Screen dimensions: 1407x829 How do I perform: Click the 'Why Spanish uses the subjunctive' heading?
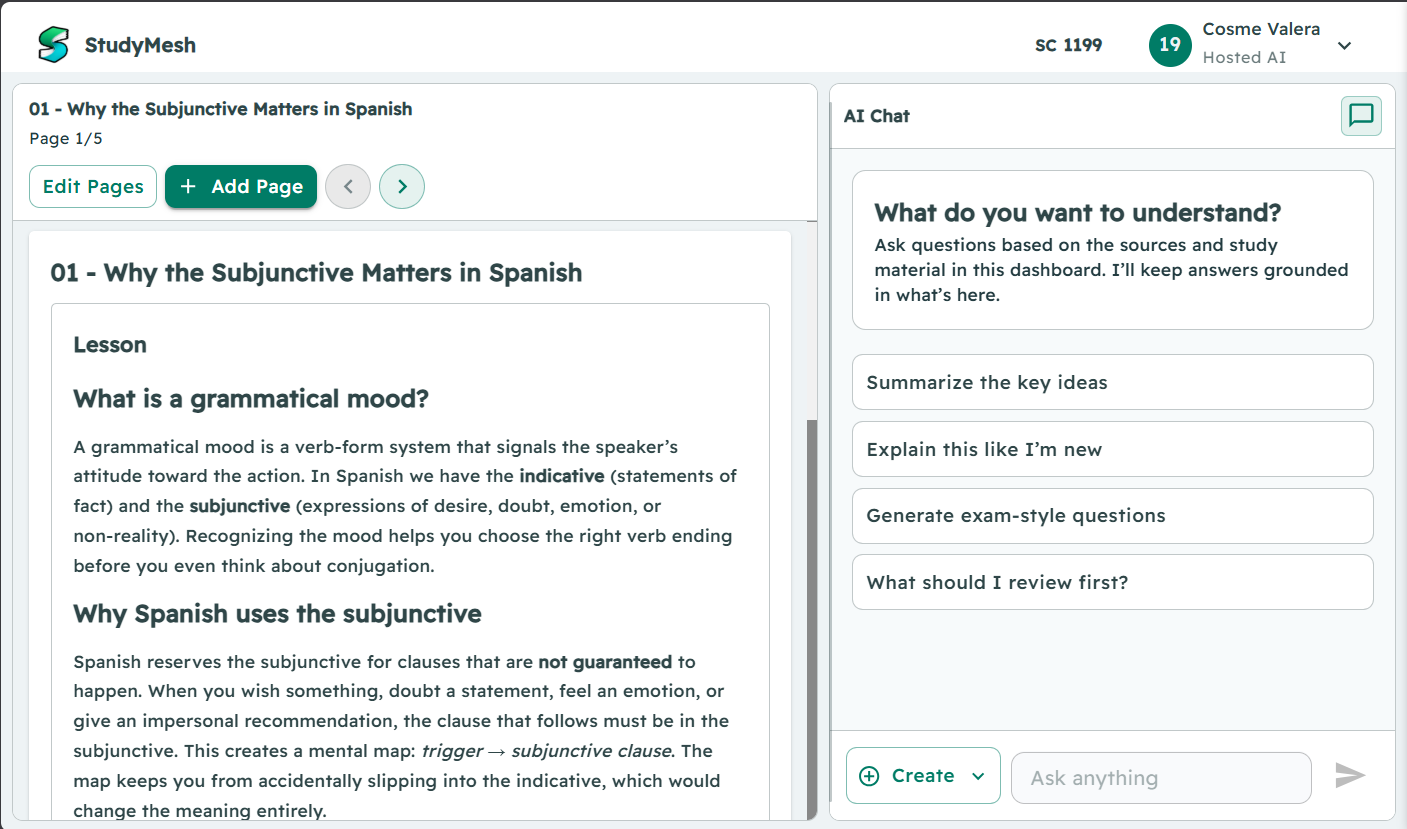277,613
